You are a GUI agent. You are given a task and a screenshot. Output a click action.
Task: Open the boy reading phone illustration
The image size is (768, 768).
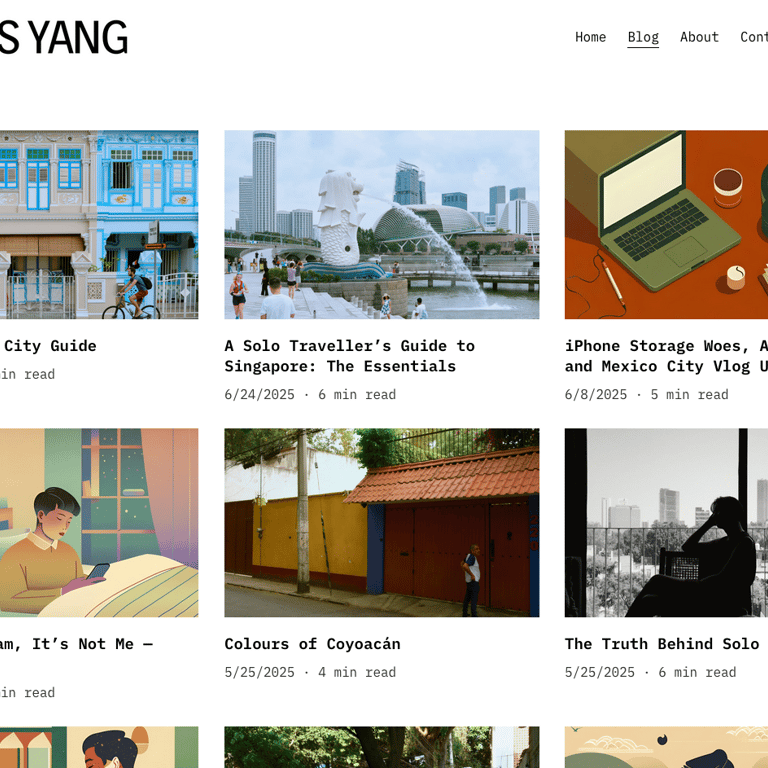click(x=99, y=523)
